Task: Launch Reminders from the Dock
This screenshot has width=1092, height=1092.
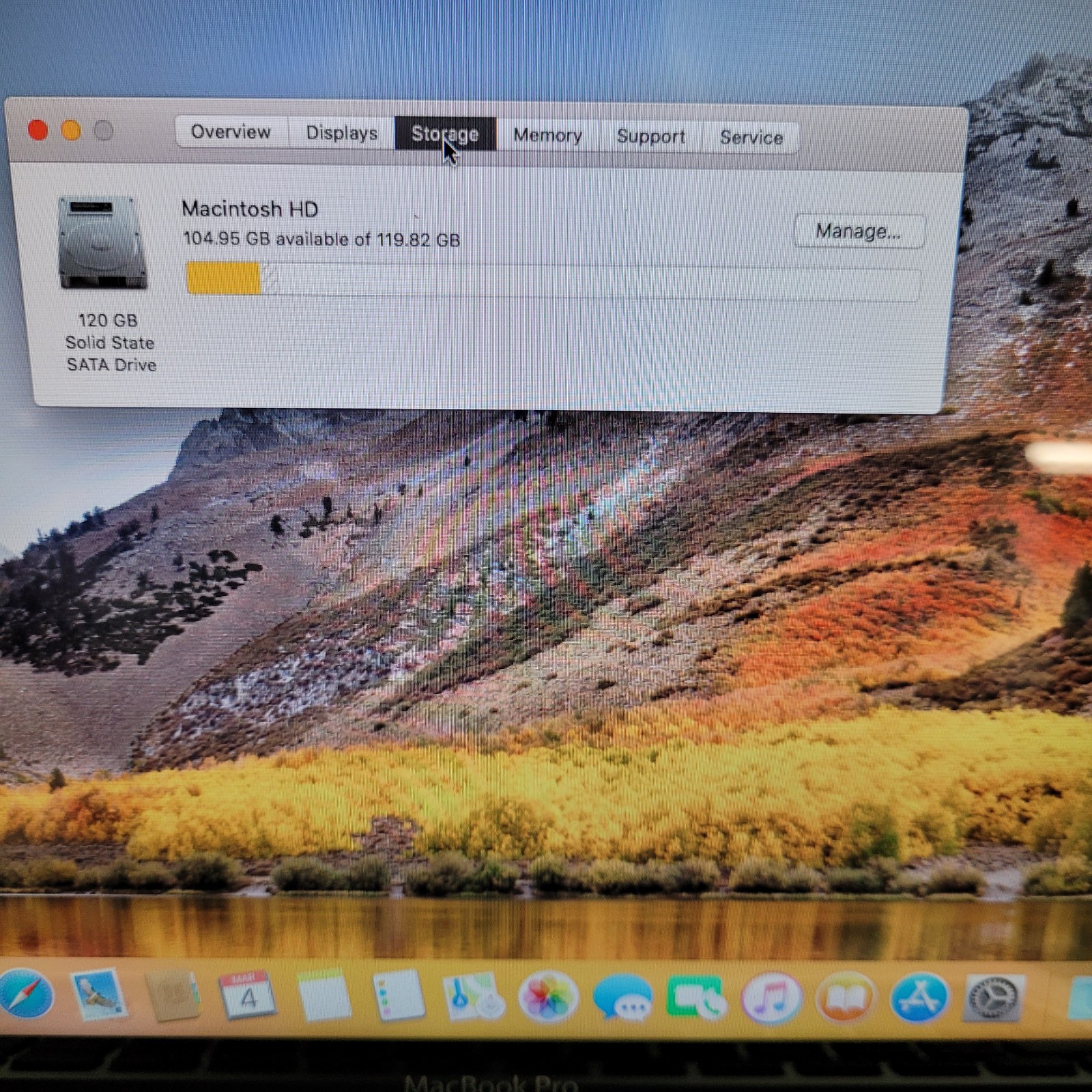Action: 399,996
